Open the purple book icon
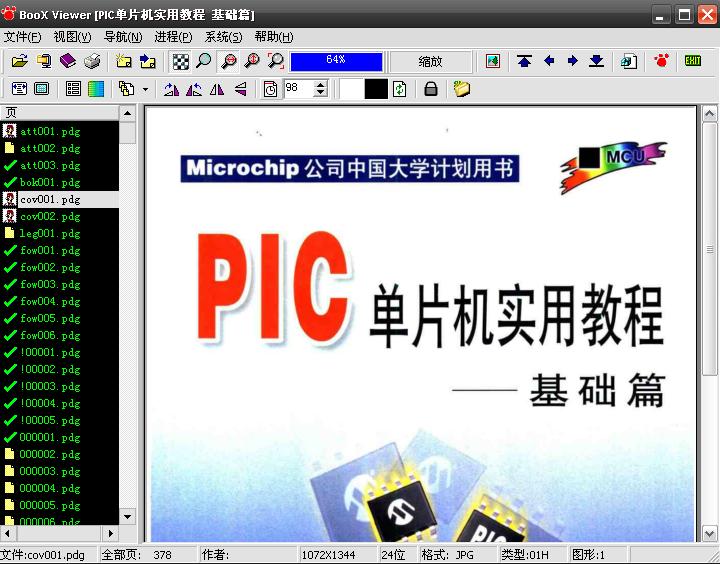This screenshot has height=564, width=720. [68, 61]
